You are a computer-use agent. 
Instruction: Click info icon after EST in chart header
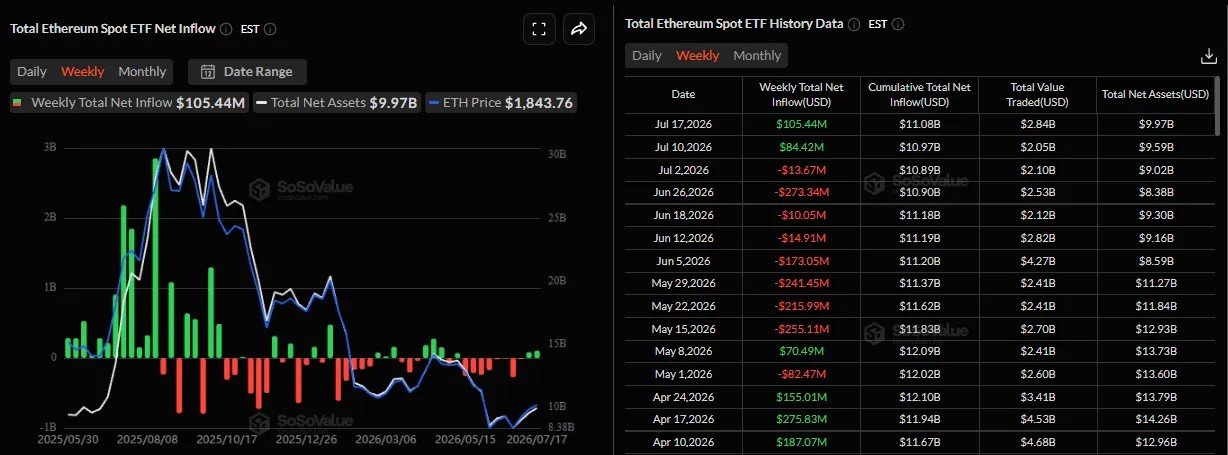point(270,29)
